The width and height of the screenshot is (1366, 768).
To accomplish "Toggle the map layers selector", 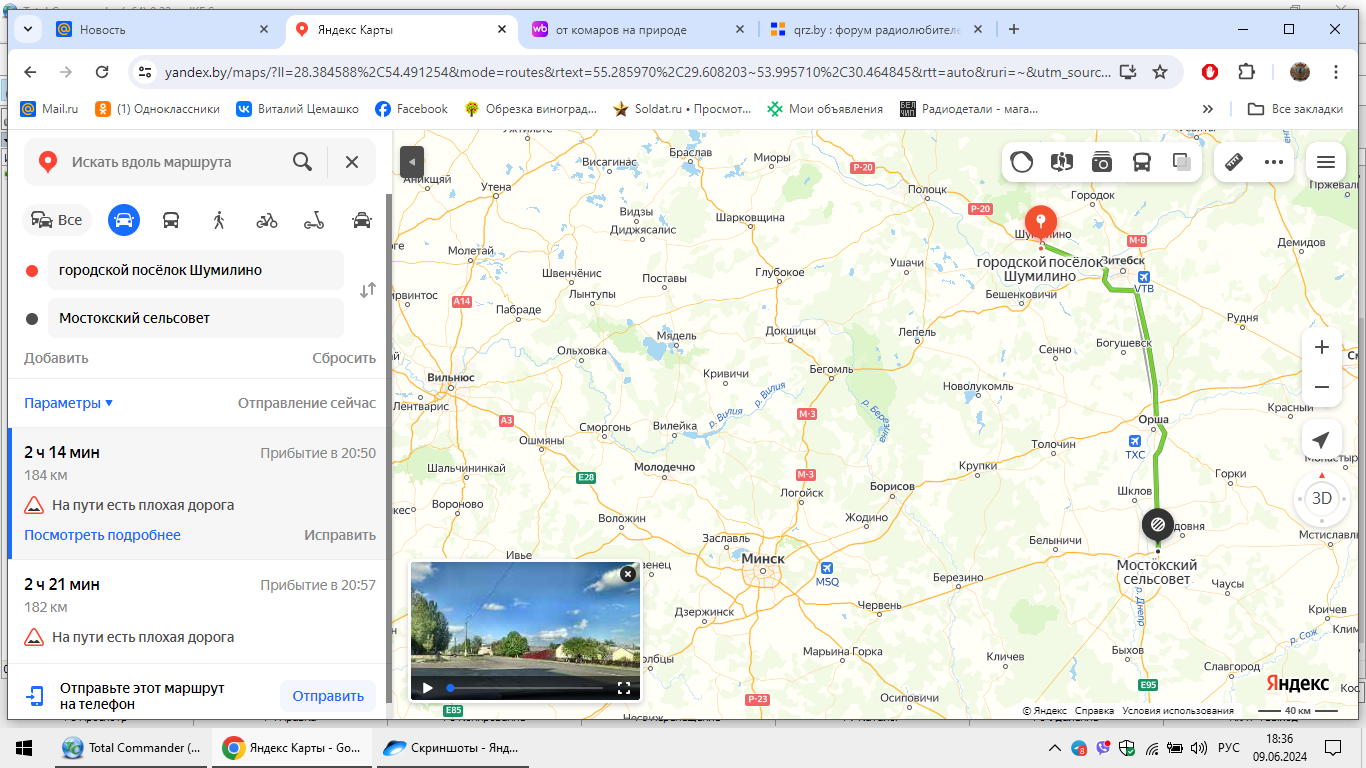I will coord(1181,162).
